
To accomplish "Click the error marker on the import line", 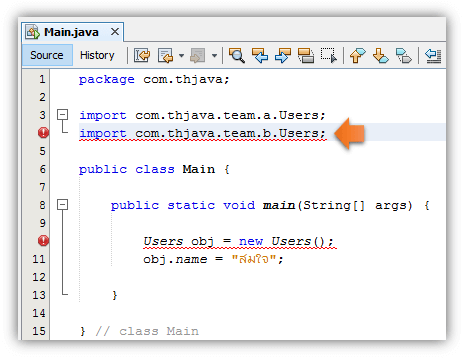I will point(43,133).
